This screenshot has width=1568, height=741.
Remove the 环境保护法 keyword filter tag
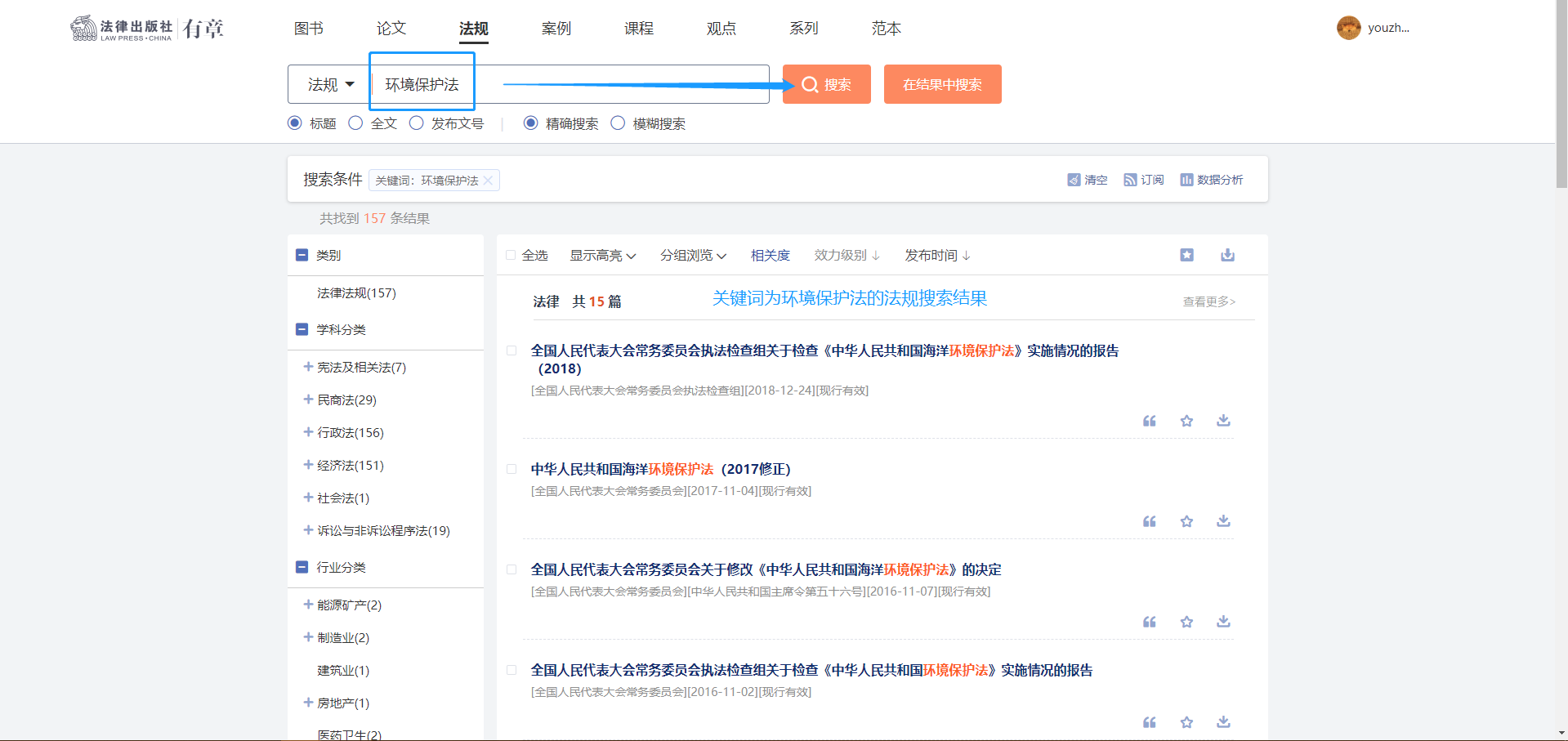pyautogui.click(x=488, y=181)
